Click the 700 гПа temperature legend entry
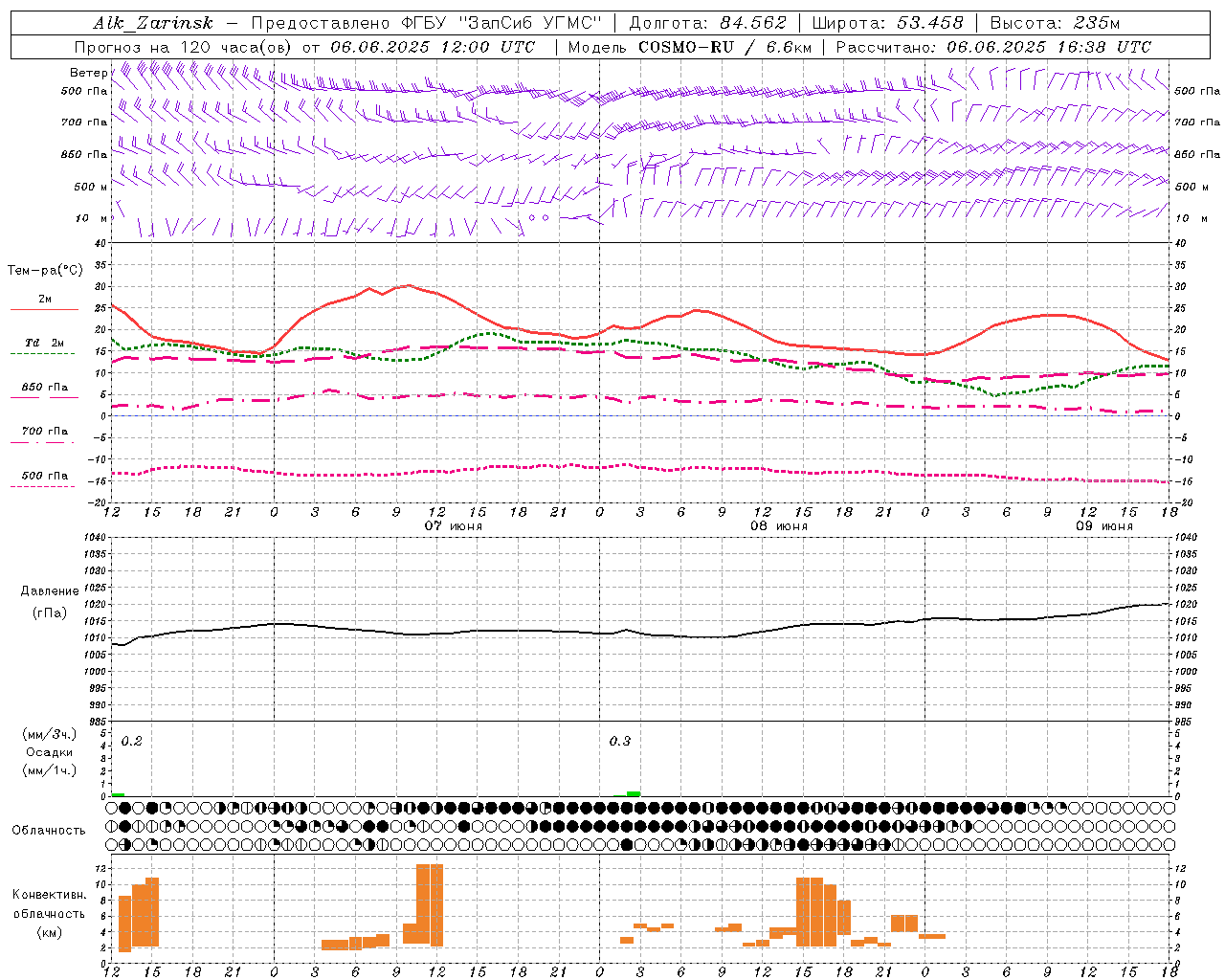This screenshot has width=1225, height=980. point(45,432)
